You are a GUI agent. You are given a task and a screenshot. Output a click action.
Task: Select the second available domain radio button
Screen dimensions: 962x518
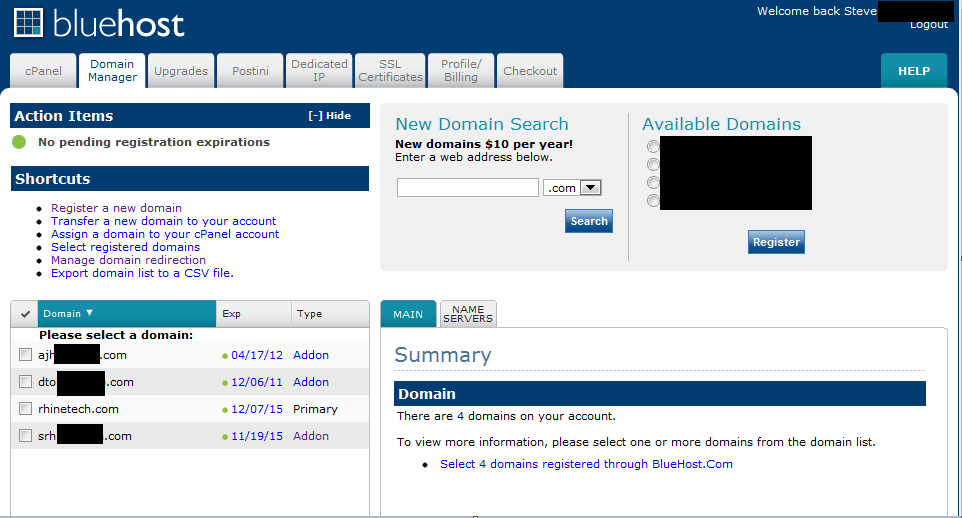point(653,164)
